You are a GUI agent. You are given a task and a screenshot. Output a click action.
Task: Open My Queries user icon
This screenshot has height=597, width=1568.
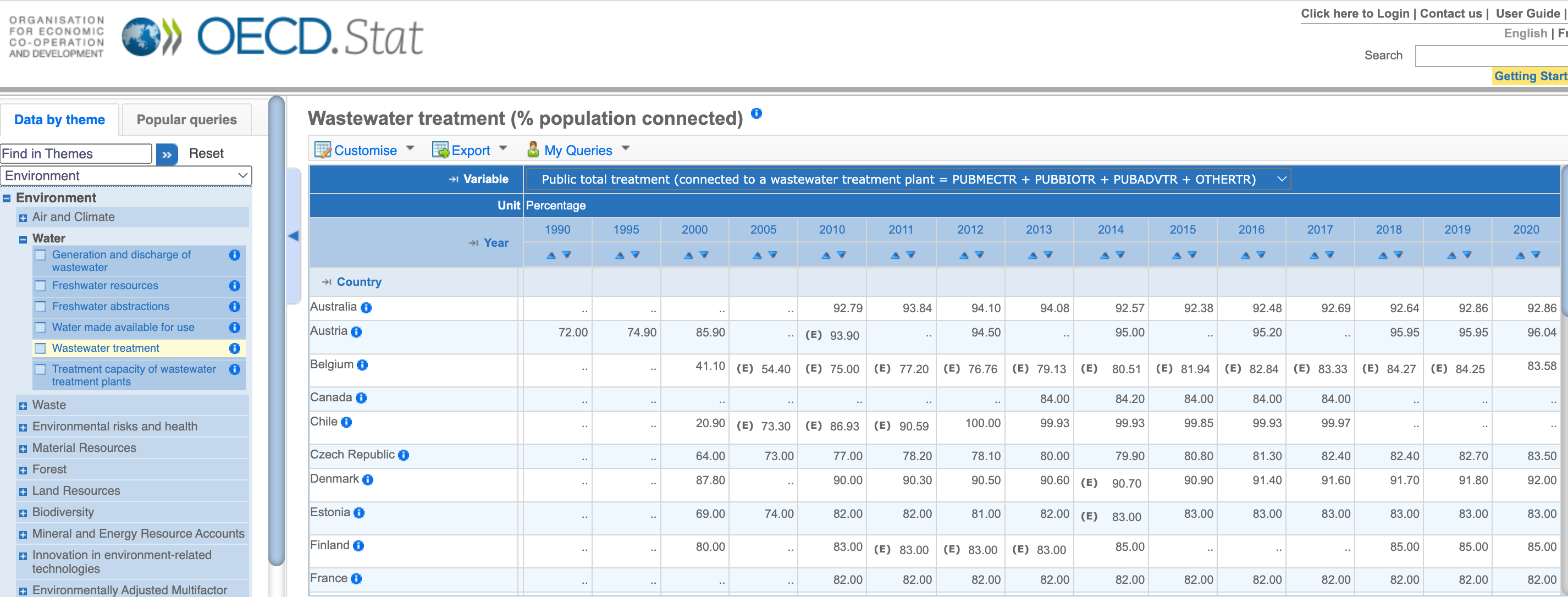[x=533, y=150]
